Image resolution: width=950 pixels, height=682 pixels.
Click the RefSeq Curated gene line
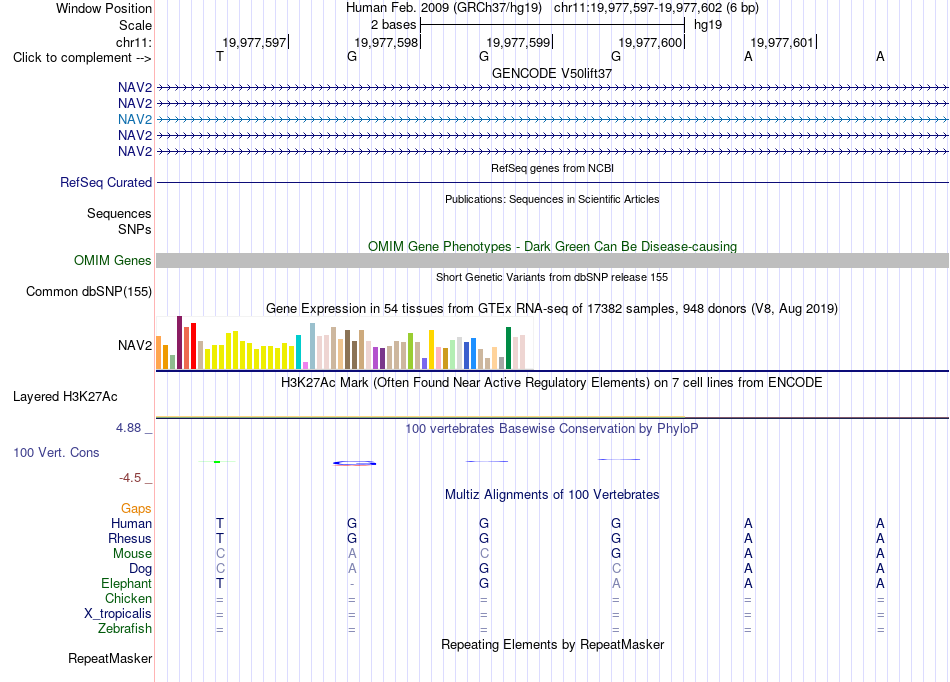pos(552,182)
